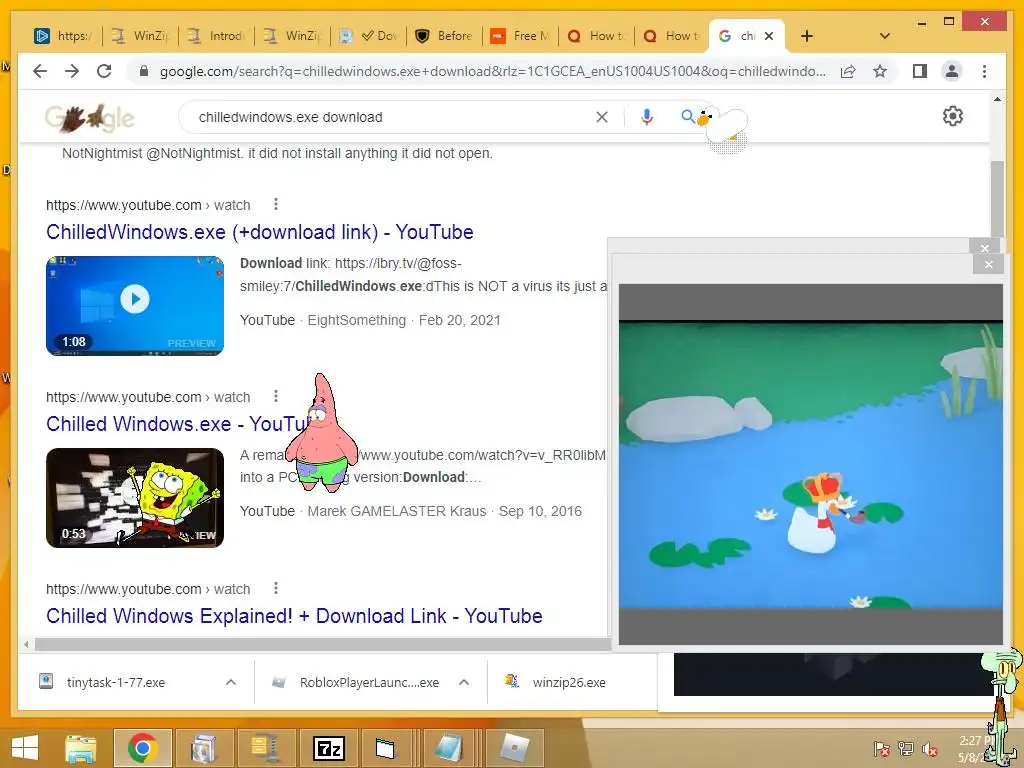Switch to the 'Dov' tab
1024x768 pixels.
tap(368, 36)
